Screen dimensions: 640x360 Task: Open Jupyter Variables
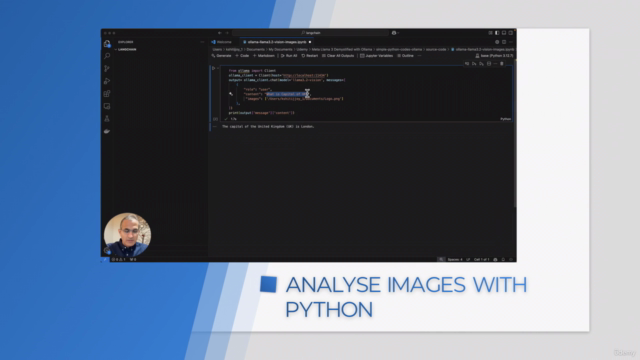376,56
